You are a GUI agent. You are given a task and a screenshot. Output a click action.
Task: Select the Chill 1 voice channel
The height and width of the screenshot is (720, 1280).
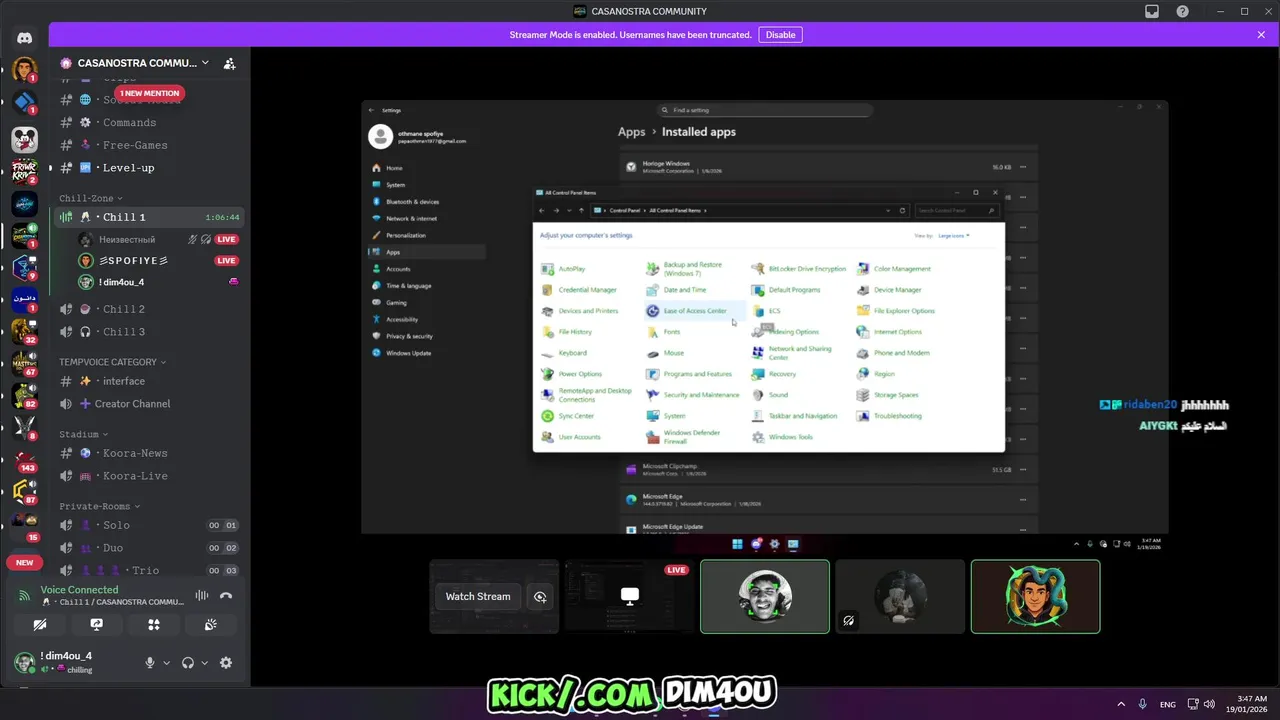pyautogui.click(x=147, y=217)
